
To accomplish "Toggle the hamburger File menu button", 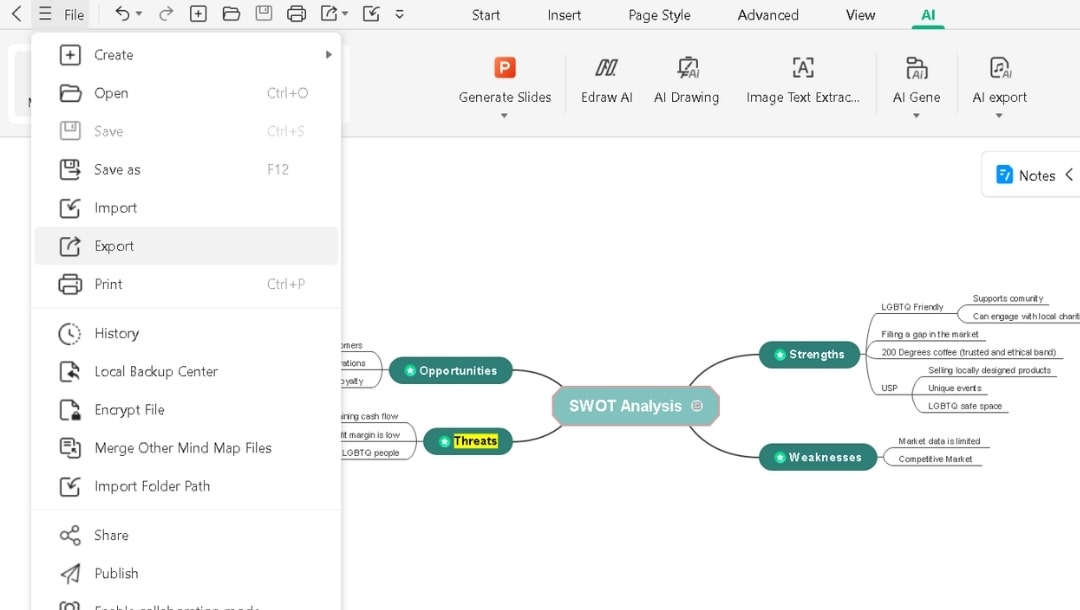I will (x=45, y=14).
